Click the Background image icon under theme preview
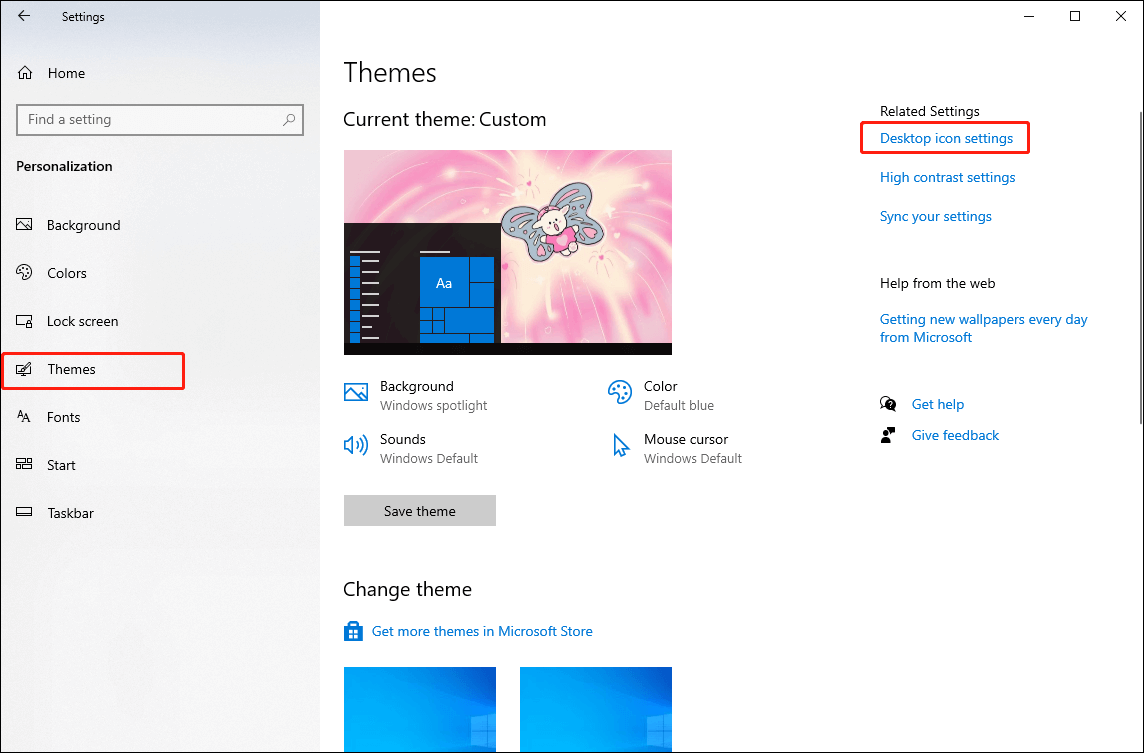Image resolution: width=1144 pixels, height=753 pixels. click(356, 393)
